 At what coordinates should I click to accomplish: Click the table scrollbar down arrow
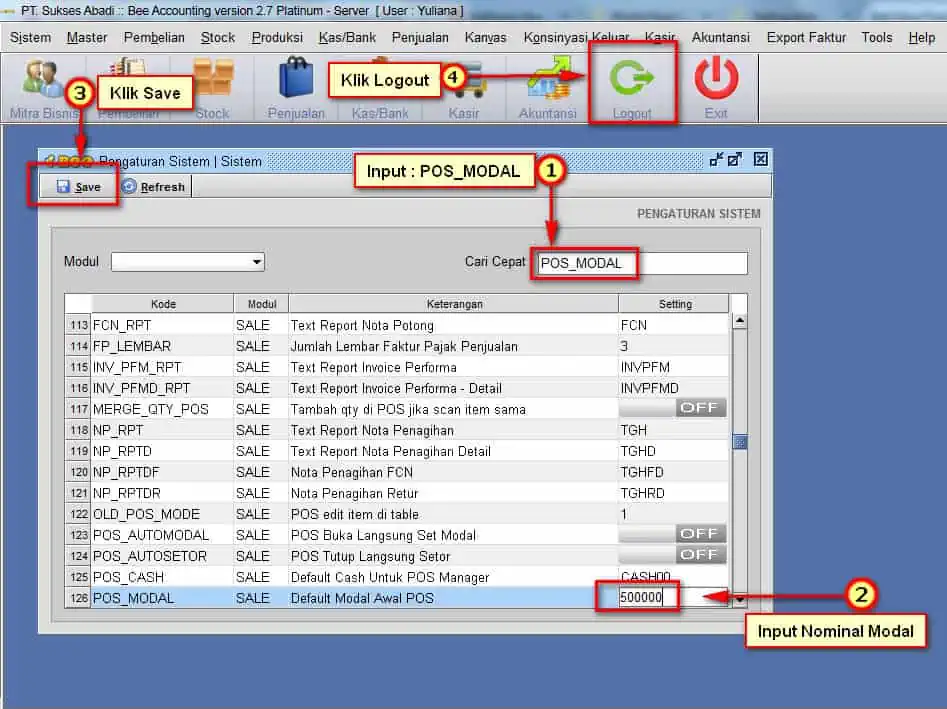coord(739,599)
